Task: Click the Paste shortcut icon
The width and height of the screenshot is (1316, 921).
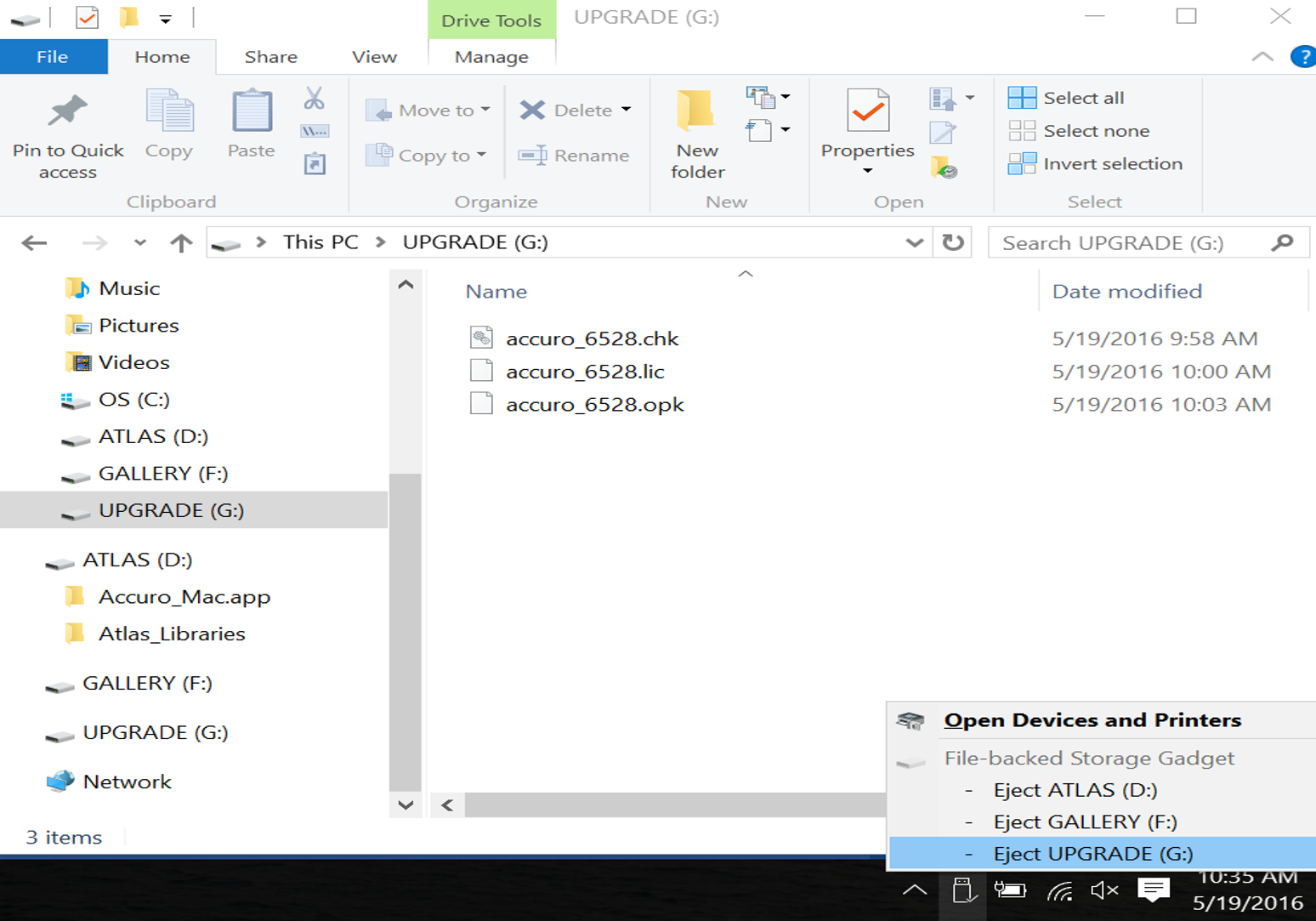Action: point(315,163)
